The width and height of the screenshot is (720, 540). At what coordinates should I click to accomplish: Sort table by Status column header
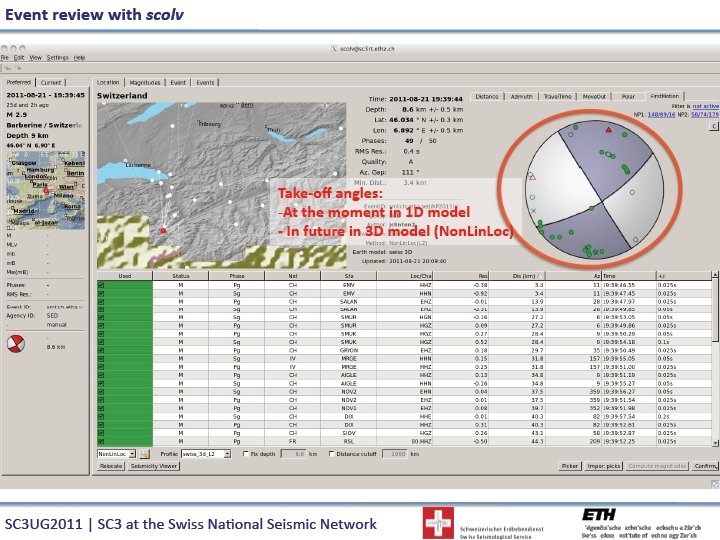181,276
